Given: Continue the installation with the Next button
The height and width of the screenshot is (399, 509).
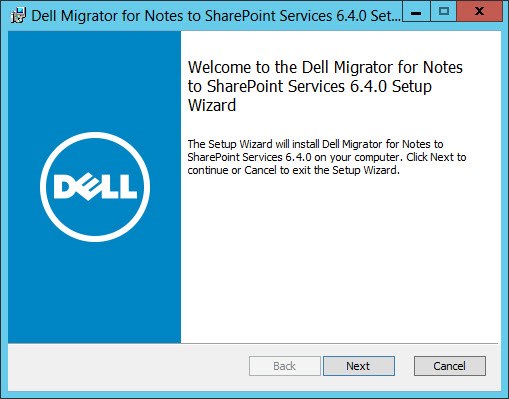Looking at the screenshot, I should 359,366.
